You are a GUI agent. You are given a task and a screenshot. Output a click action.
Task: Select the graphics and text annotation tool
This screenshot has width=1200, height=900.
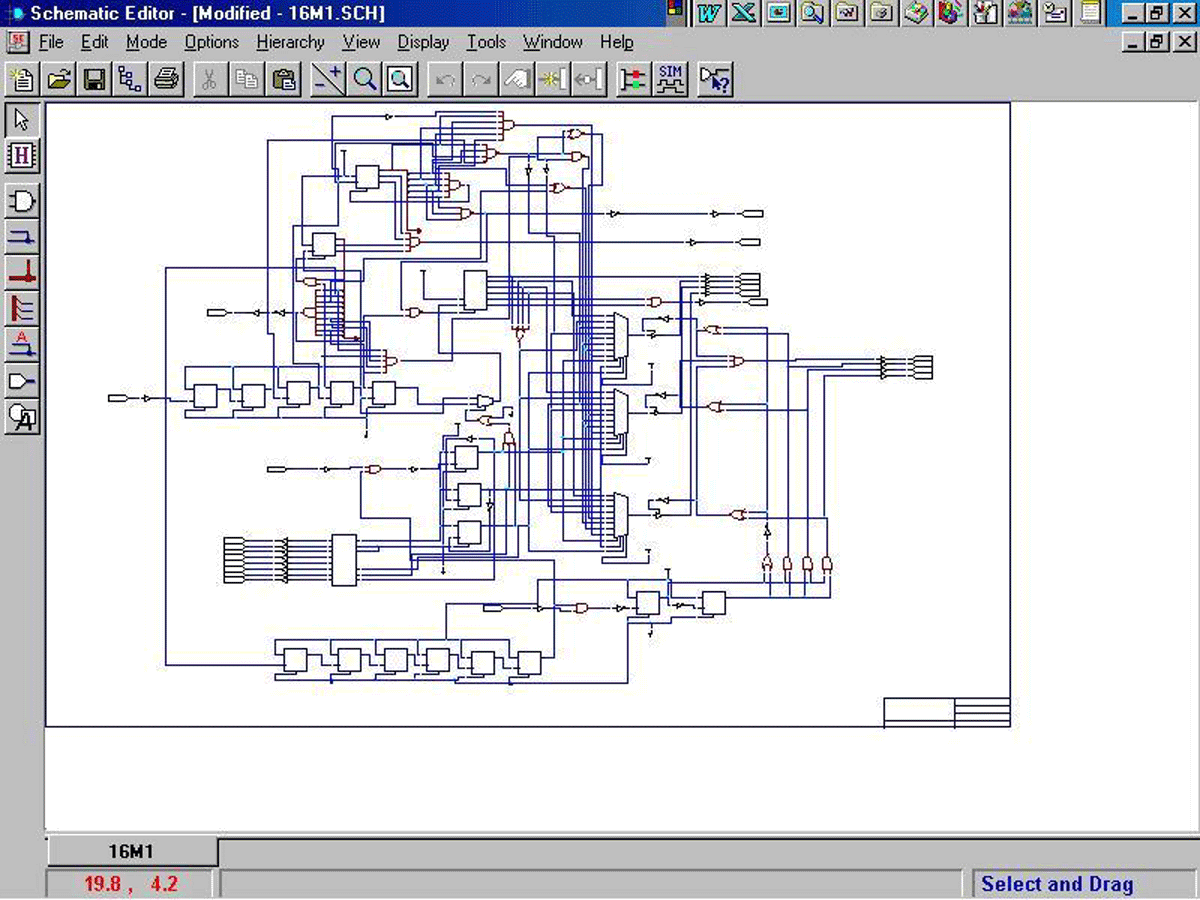pyautogui.click(x=22, y=416)
